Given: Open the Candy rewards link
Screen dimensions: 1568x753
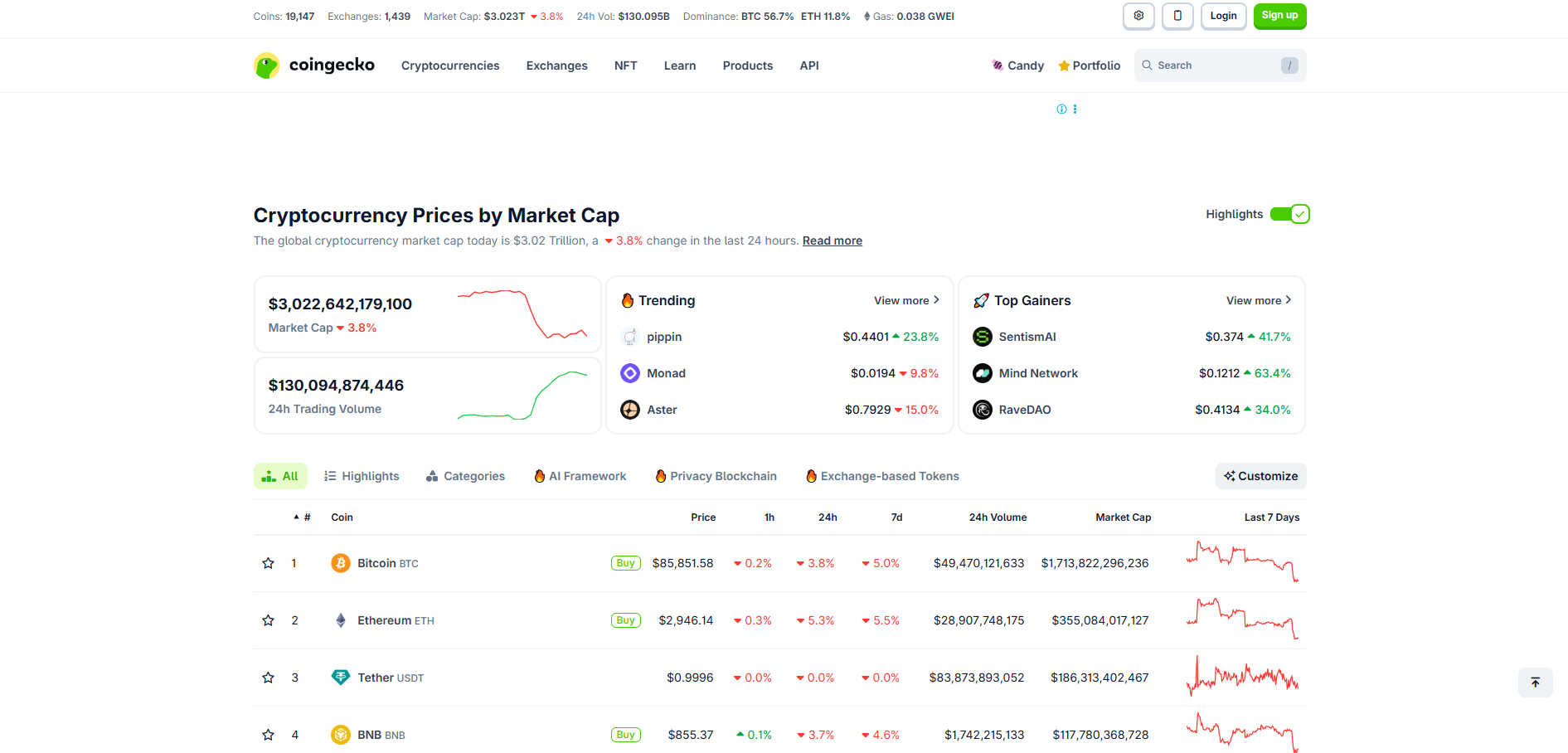Looking at the screenshot, I should (x=1018, y=66).
